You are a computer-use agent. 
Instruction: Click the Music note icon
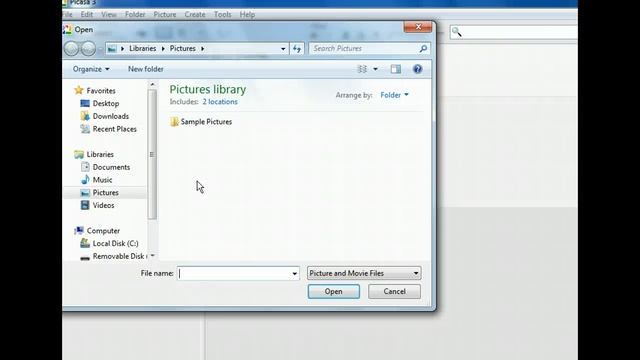pyautogui.click(x=85, y=180)
